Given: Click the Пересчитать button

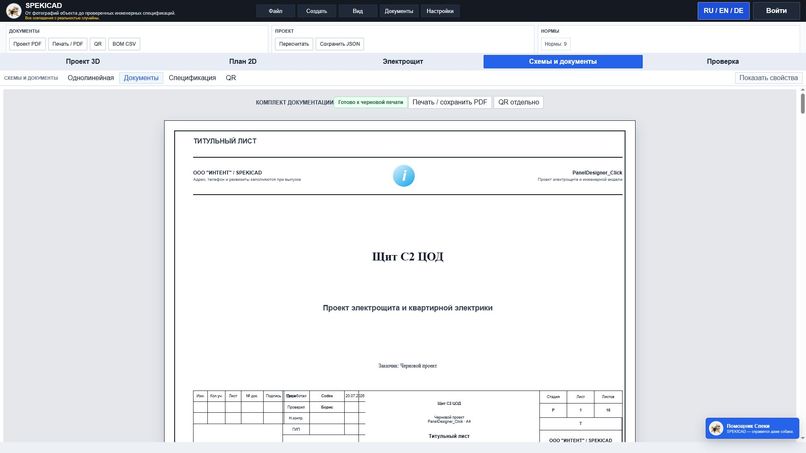Looking at the screenshot, I should click(x=294, y=44).
